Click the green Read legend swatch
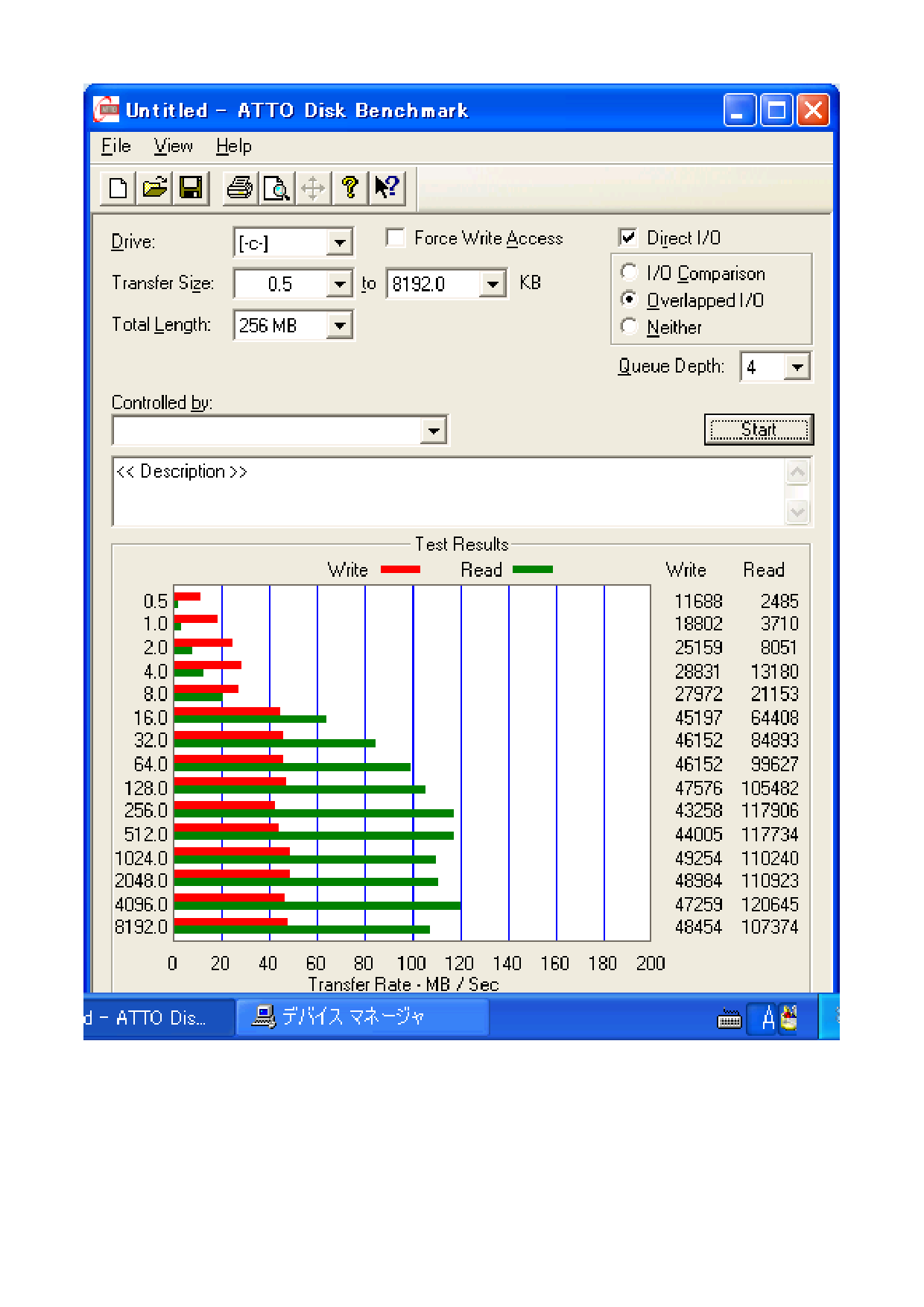 533,569
